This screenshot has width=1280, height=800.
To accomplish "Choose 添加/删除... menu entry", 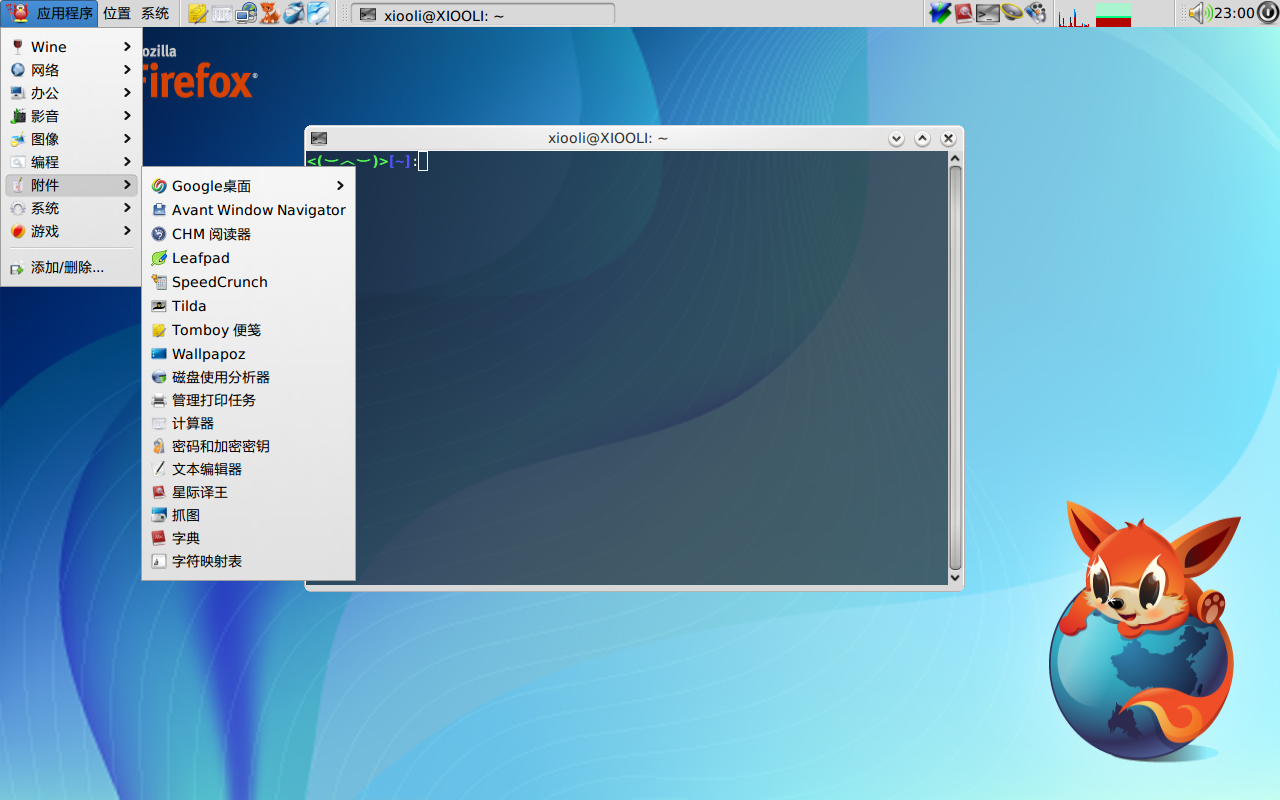I will point(71,268).
